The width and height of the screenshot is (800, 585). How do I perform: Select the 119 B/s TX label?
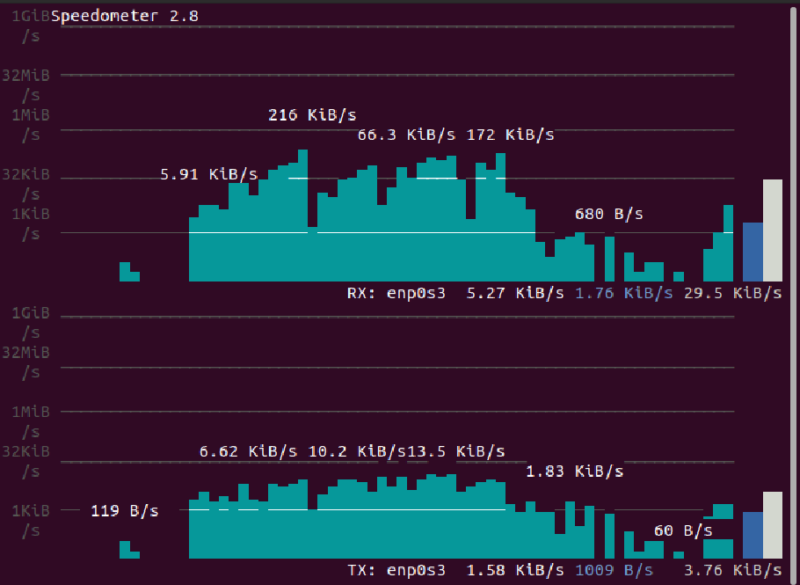pos(124,511)
